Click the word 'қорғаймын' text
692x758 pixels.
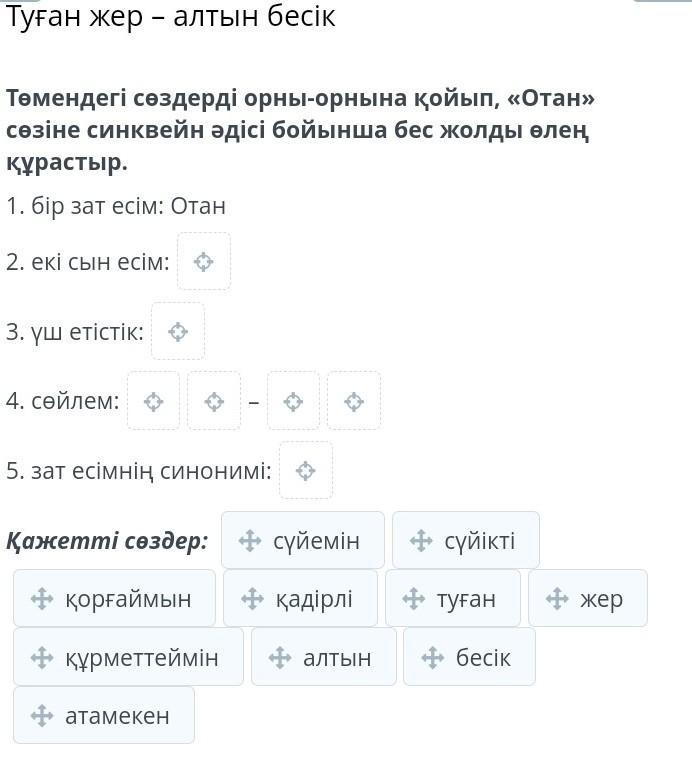[128, 599]
